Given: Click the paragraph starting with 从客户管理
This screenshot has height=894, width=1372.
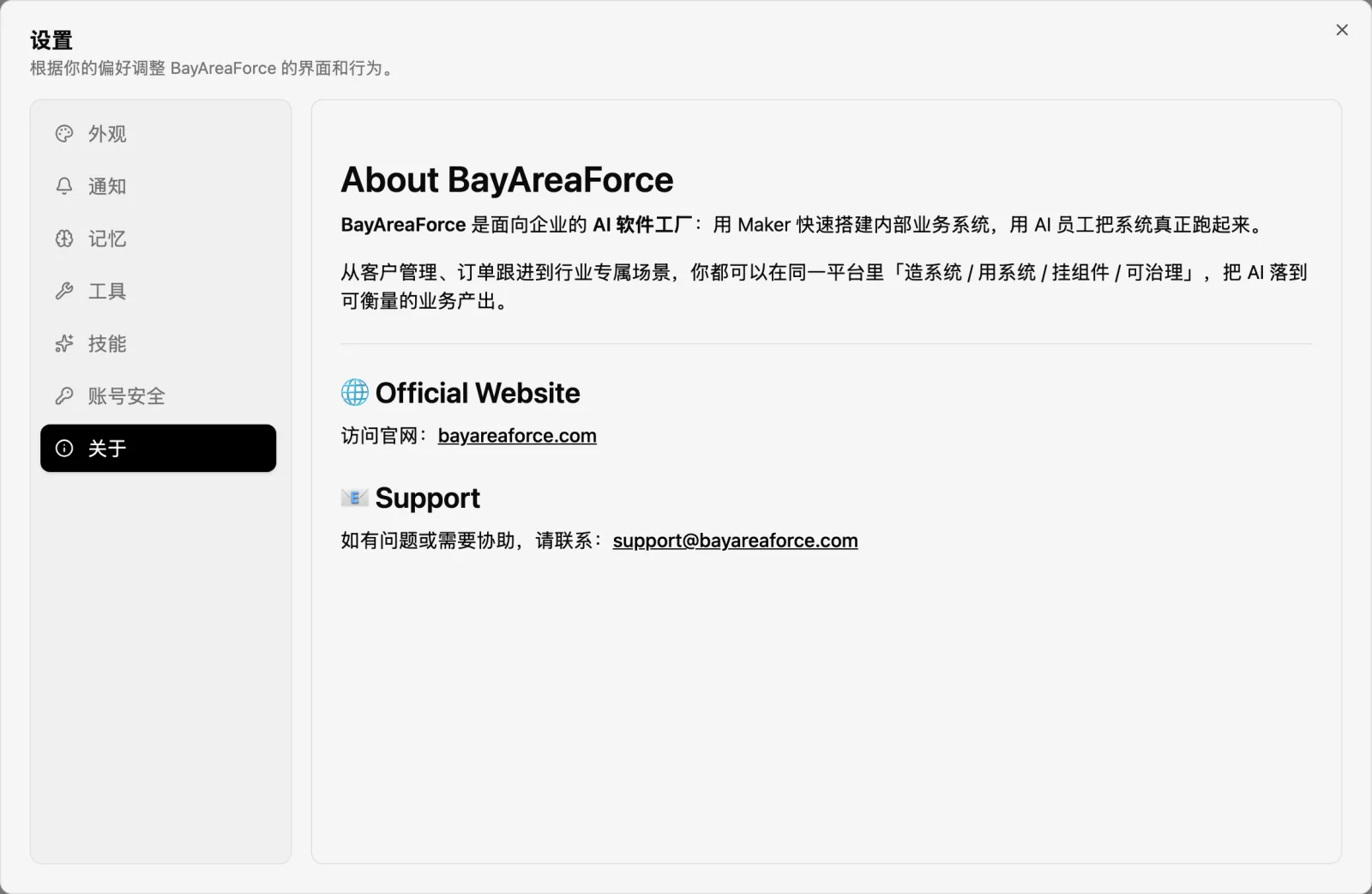Looking at the screenshot, I should coord(824,287).
